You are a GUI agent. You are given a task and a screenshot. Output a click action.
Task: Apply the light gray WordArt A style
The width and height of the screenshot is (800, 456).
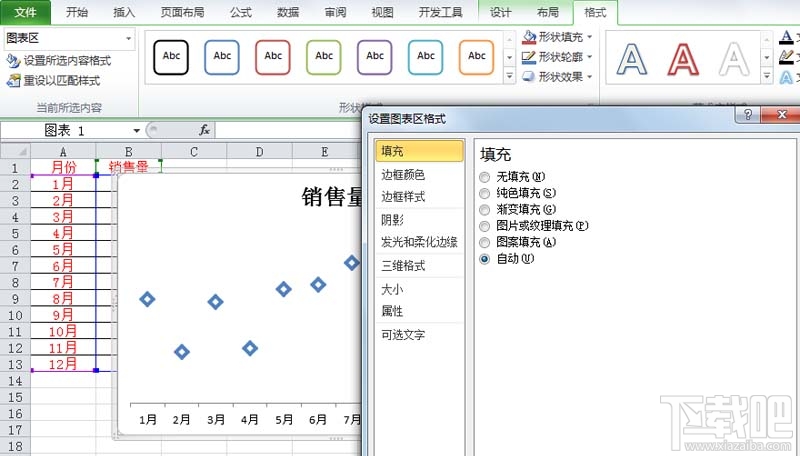click(x=734, y=59)
